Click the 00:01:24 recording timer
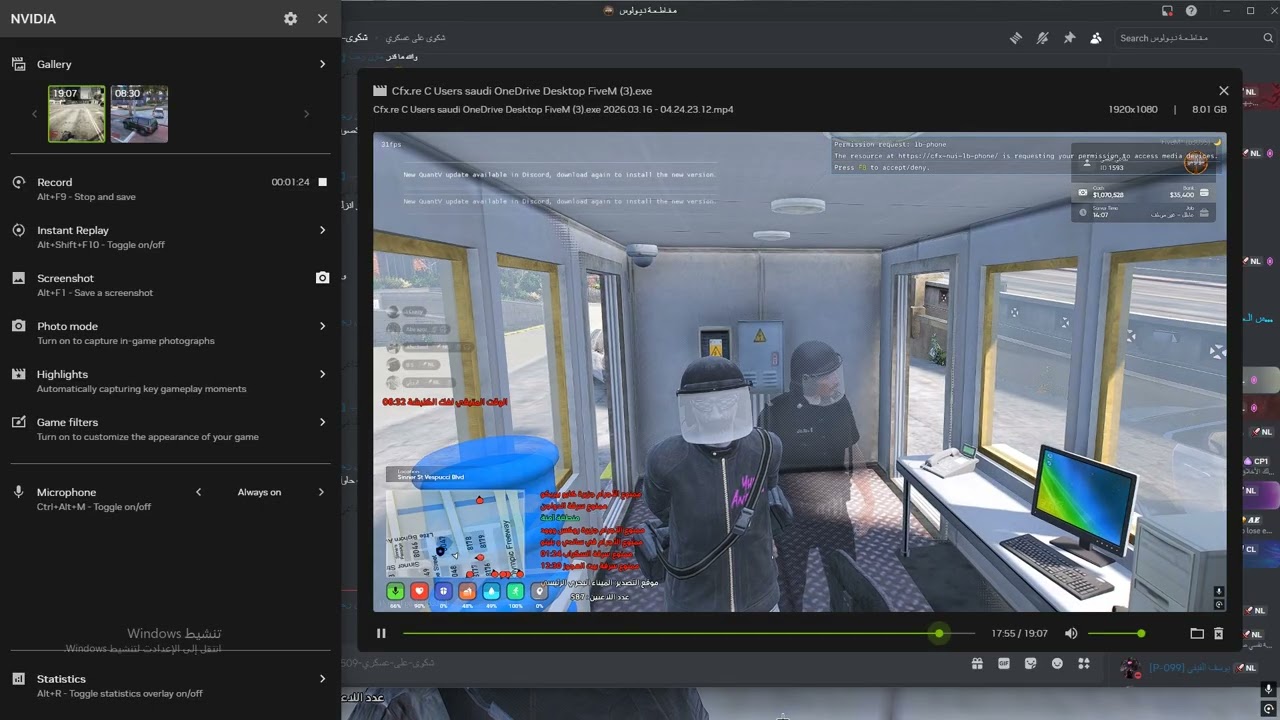The height and width of the screenshot is (720, 1280). tap(290, 182)
